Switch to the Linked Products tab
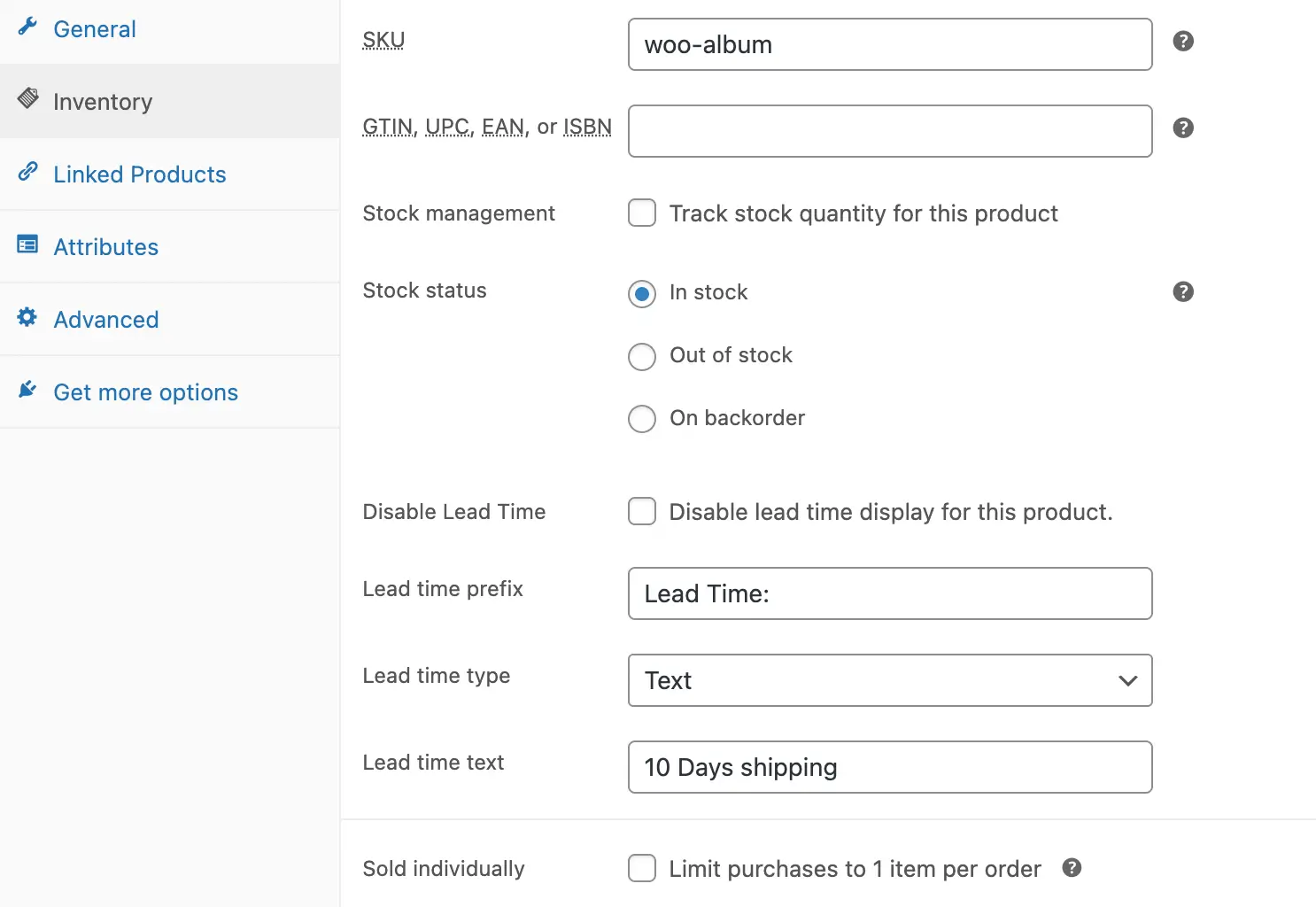 pos(139,174)
